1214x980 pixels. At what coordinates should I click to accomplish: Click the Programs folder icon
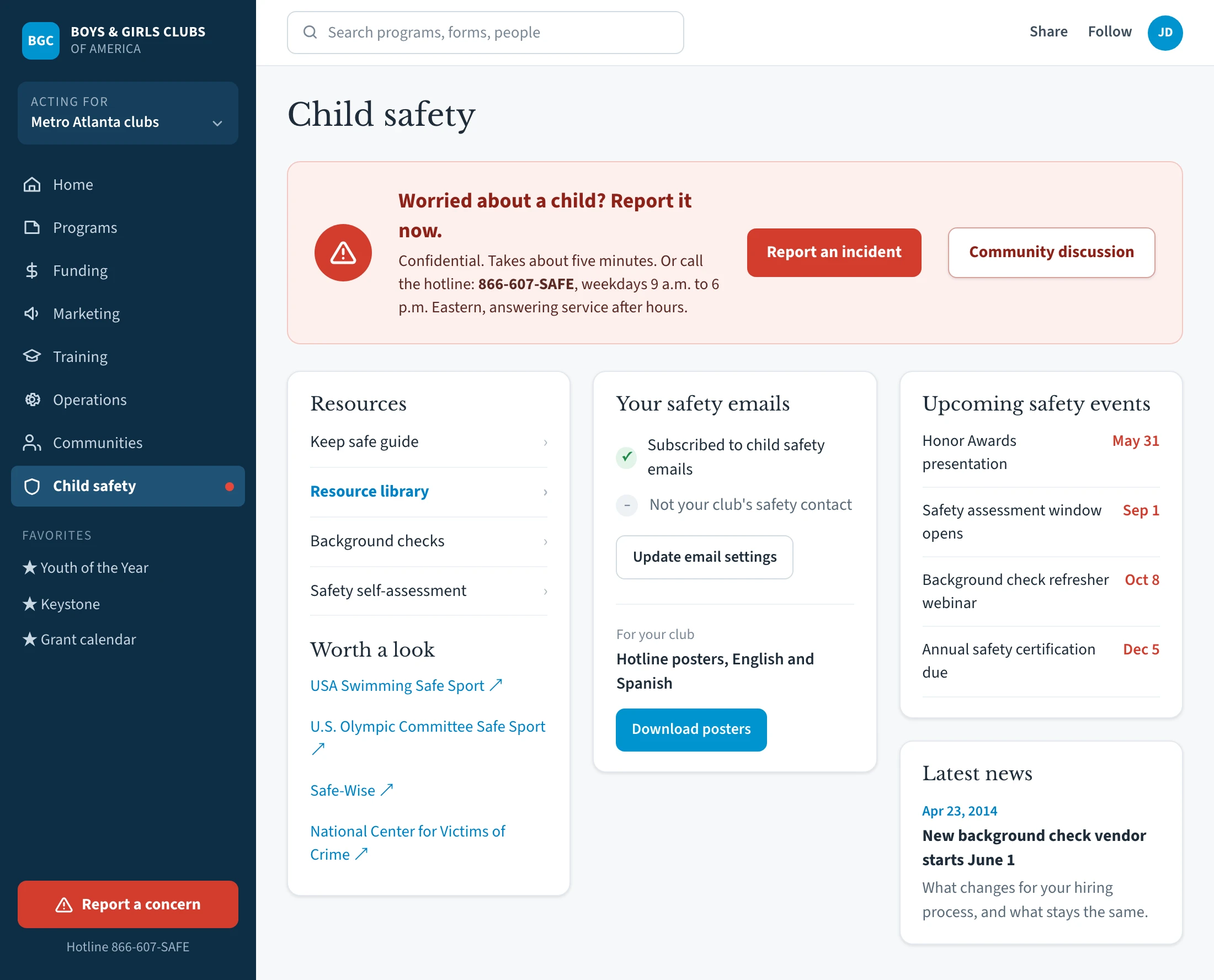[x=32, y=227]
